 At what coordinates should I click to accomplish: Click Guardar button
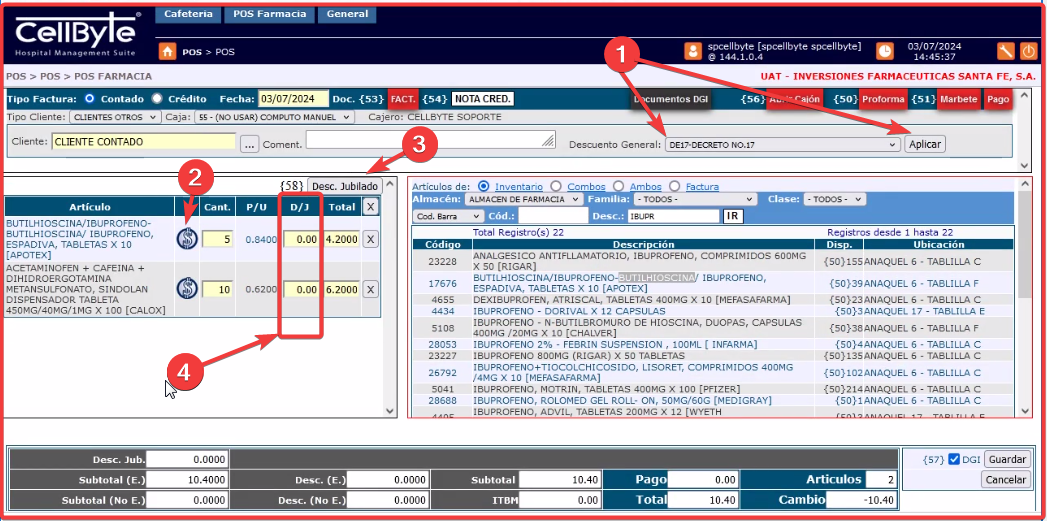(1007, 459)
